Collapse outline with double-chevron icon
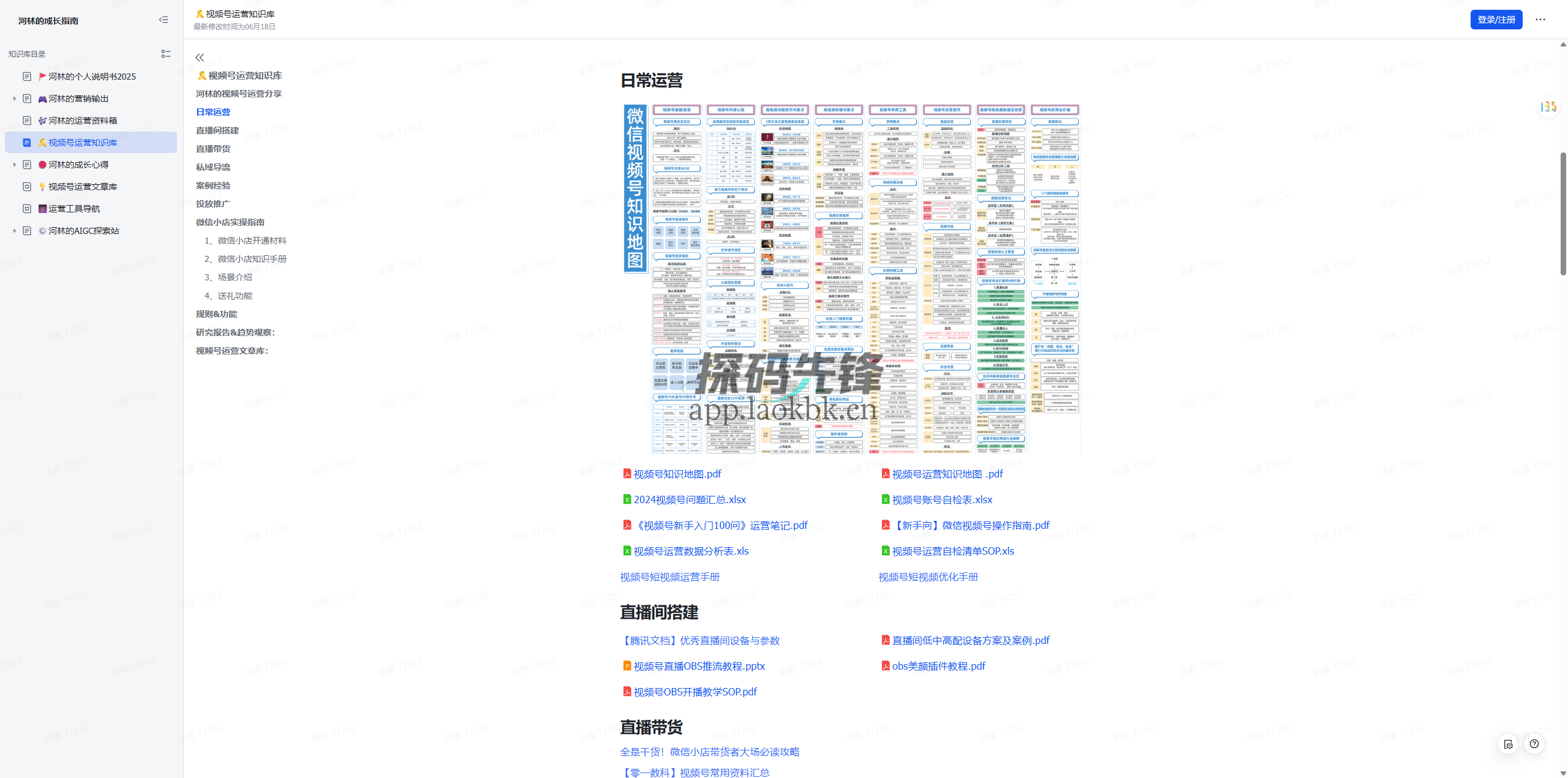The width and height of the screenshot is (1568, 778). click(200, 58)
